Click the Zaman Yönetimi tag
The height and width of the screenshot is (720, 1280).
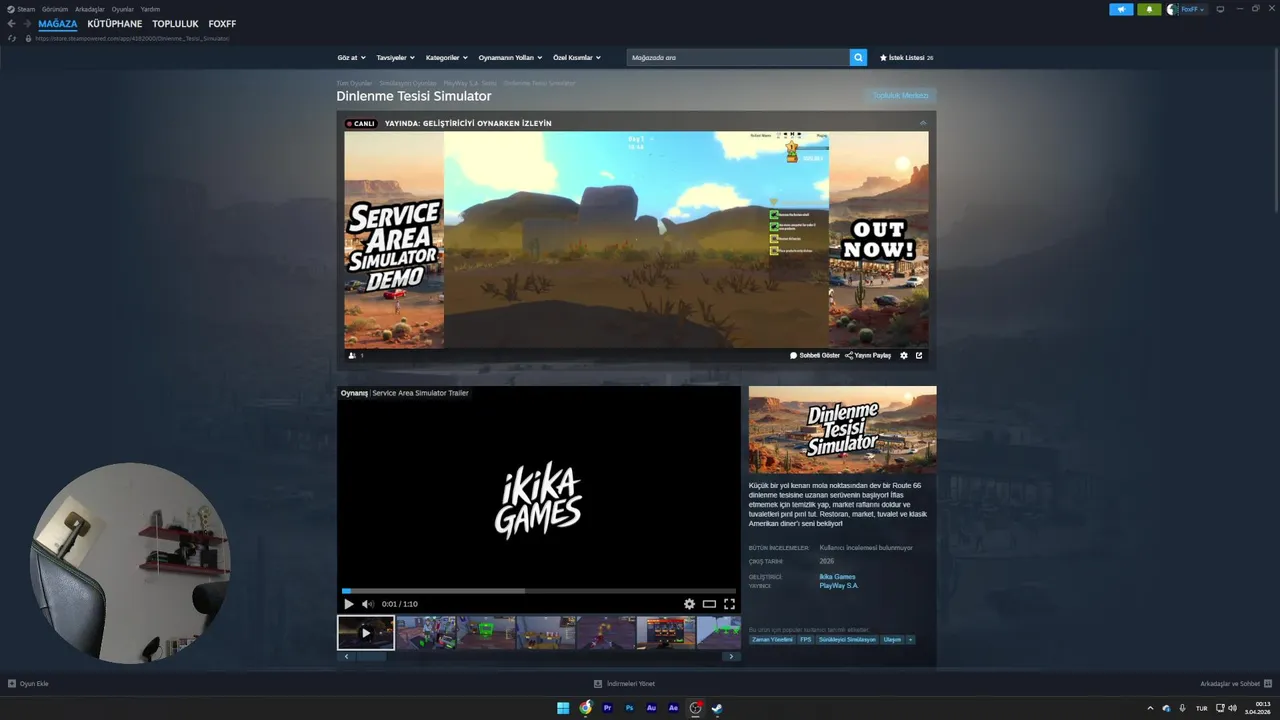[772, 639]
